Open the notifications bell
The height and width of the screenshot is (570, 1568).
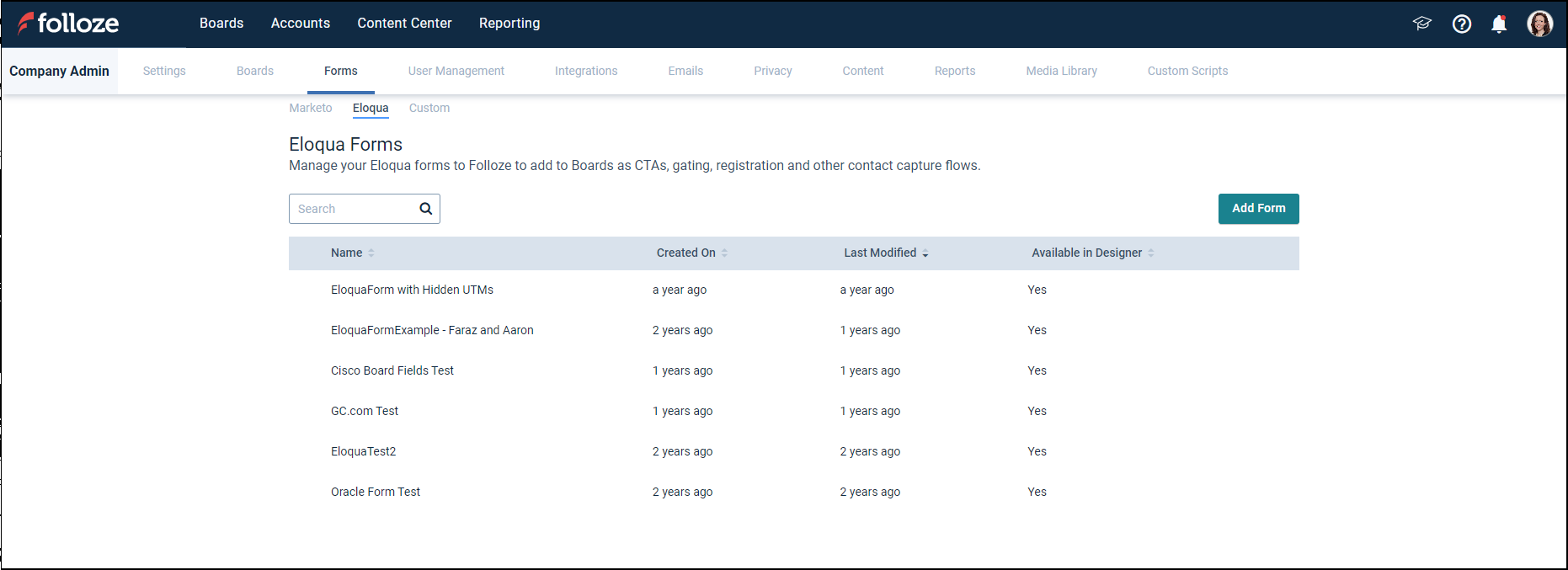[1499, 24]
